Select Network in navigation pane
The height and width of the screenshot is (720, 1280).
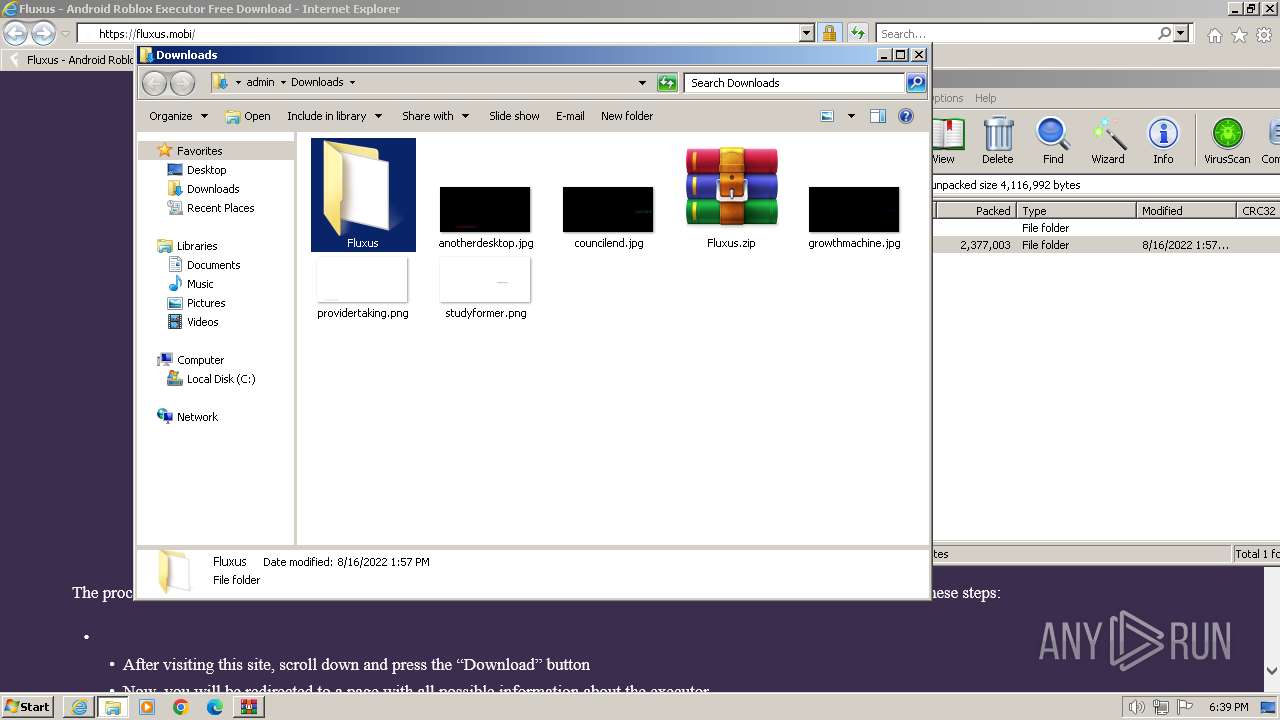[197, 417]
